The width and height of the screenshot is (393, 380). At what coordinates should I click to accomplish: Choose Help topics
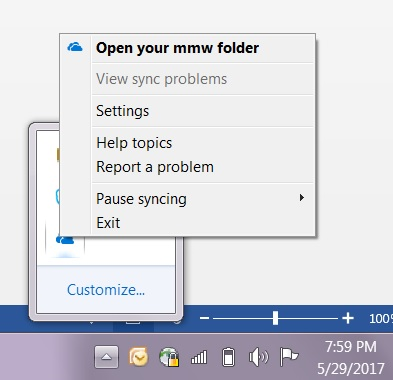pyautogui.click(x=203, y=143)
